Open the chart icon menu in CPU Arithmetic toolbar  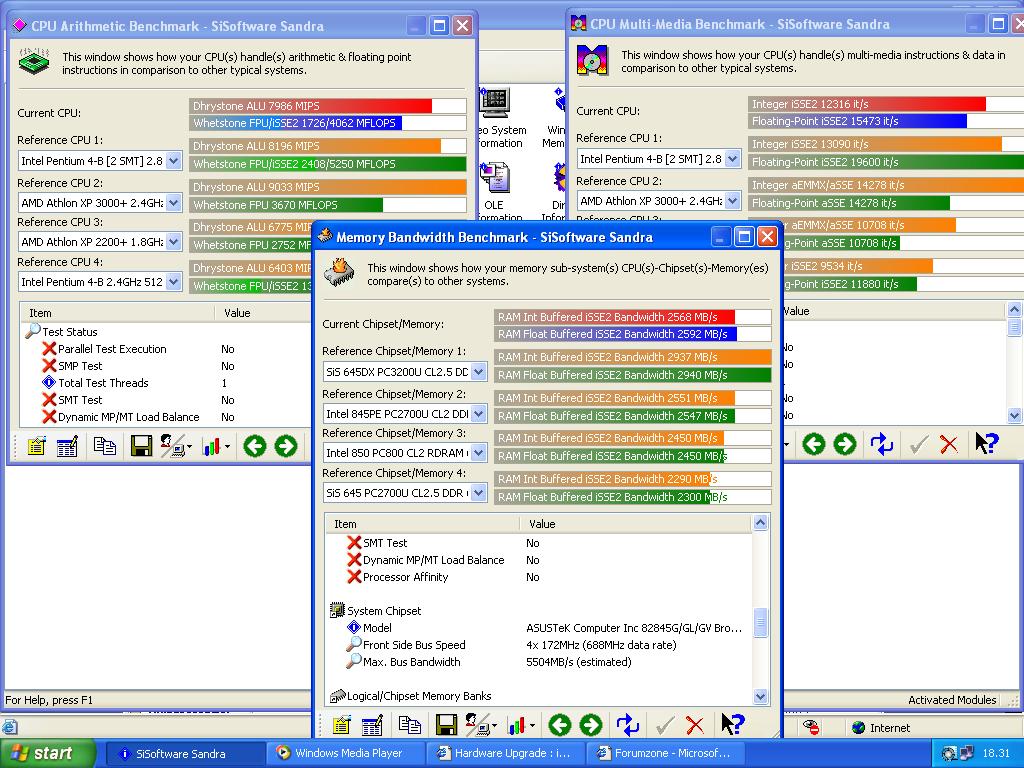(216, 447)
